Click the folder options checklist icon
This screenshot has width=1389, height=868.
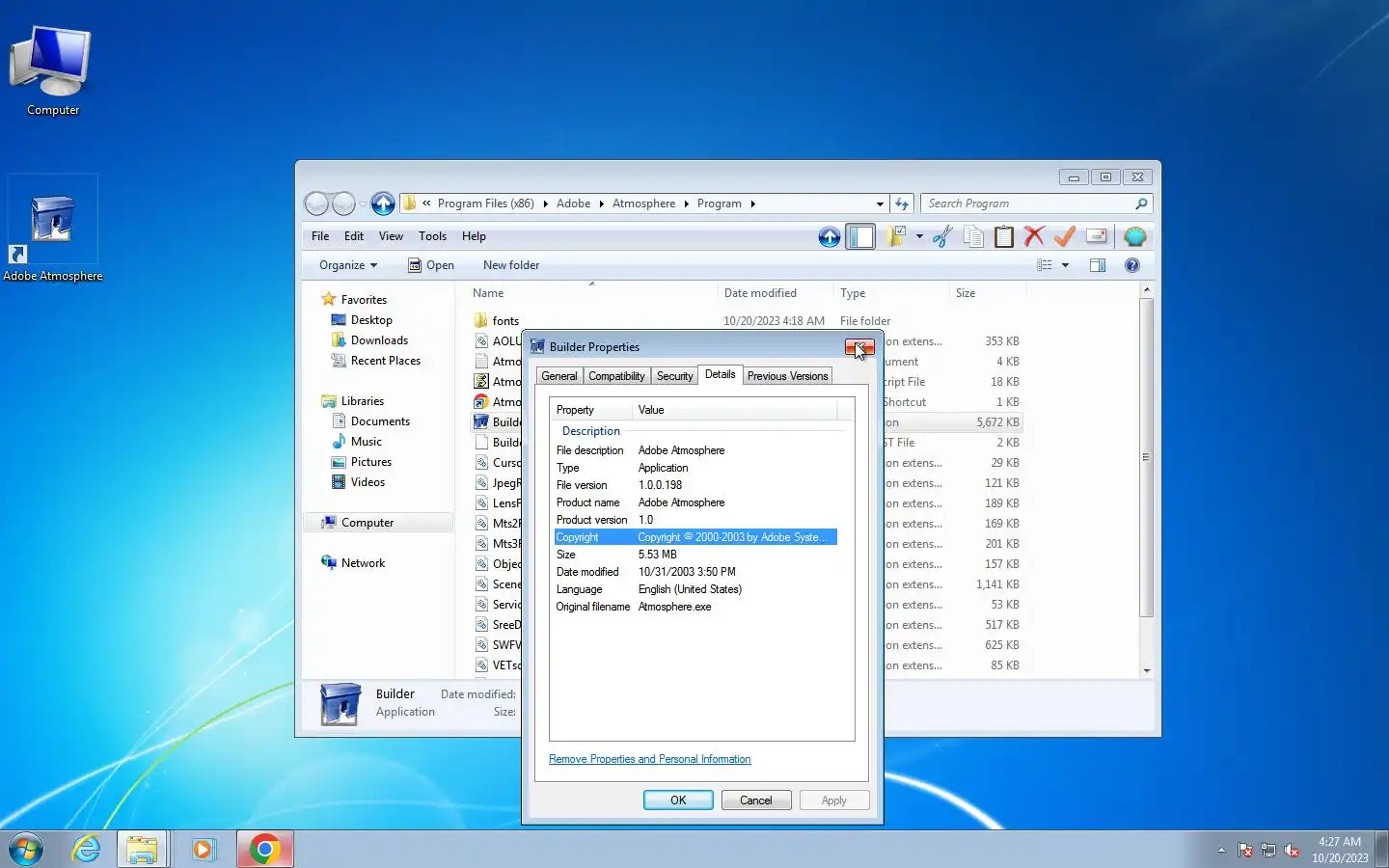coord(896,236)
